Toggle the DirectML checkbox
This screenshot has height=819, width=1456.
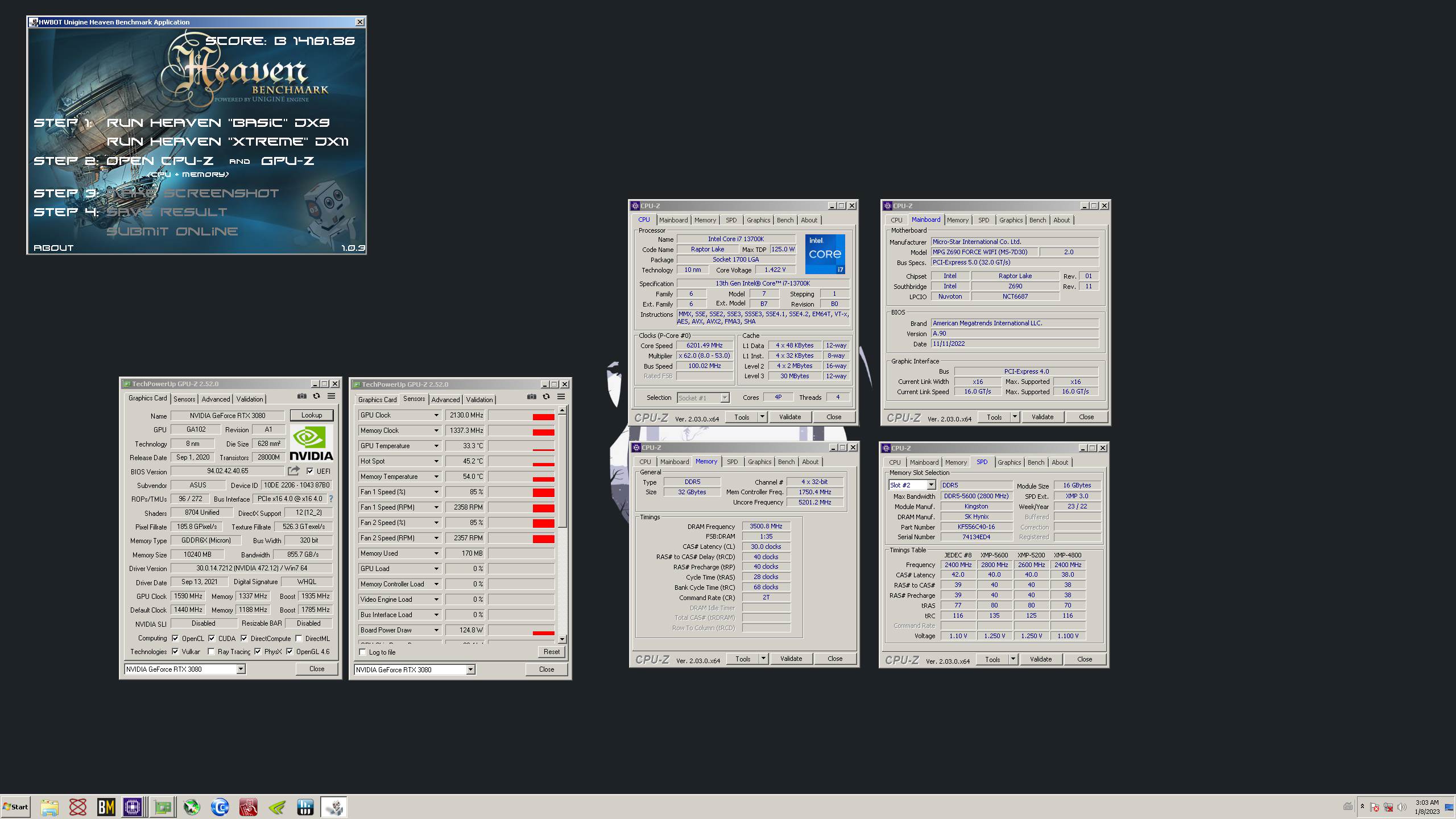pyautogui.click(x=299, y=638)
